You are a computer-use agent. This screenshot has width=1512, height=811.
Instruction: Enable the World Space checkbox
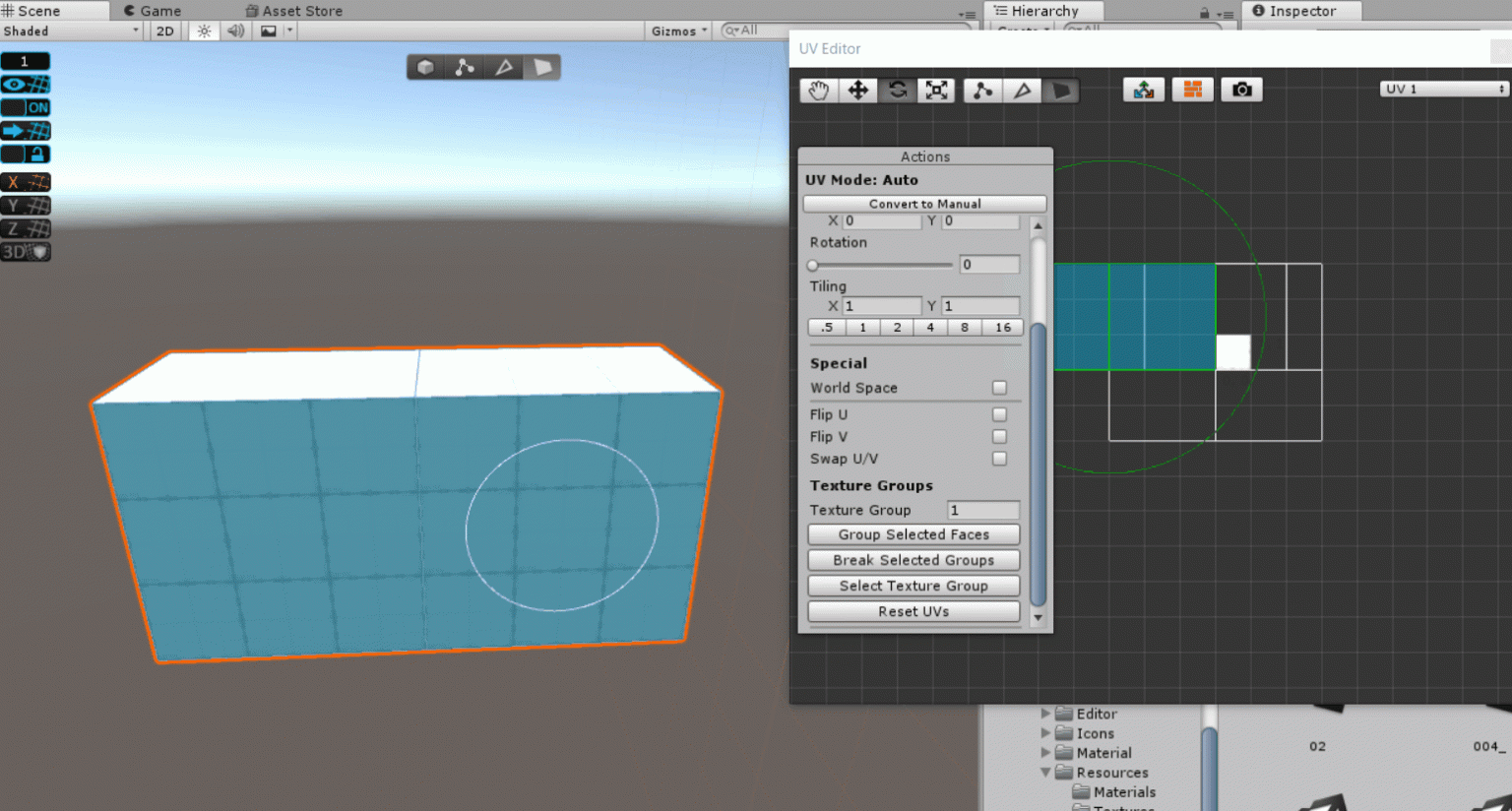pyautogui.click(x=999, y=388)
